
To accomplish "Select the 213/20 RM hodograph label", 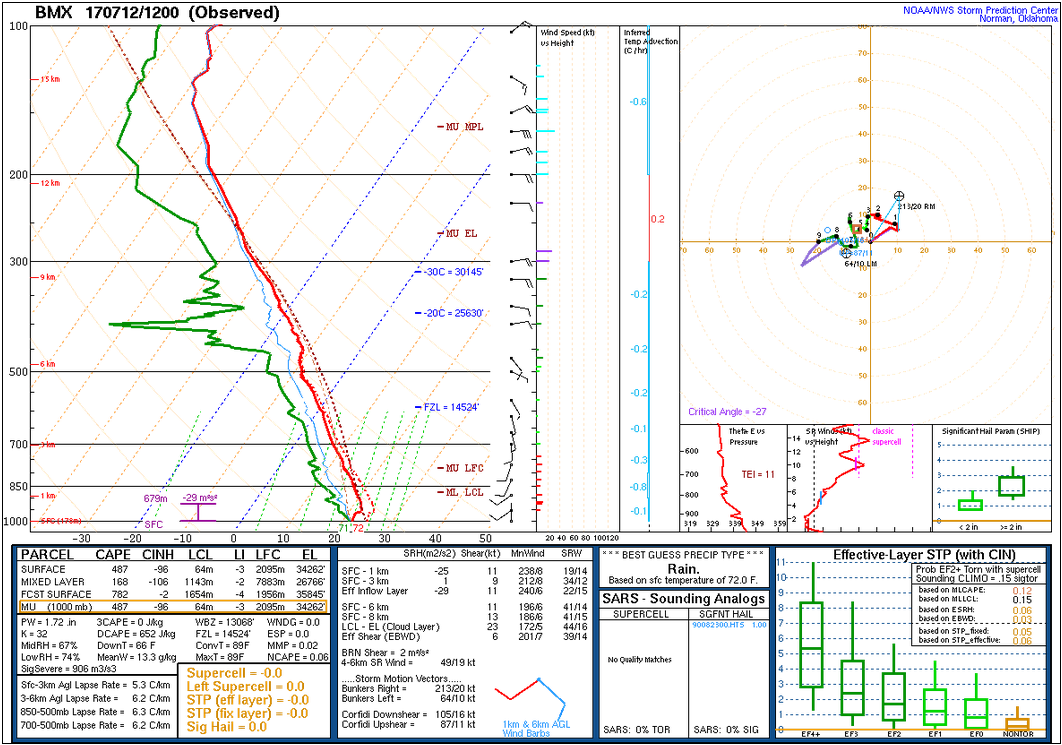I will pos(916,207).
